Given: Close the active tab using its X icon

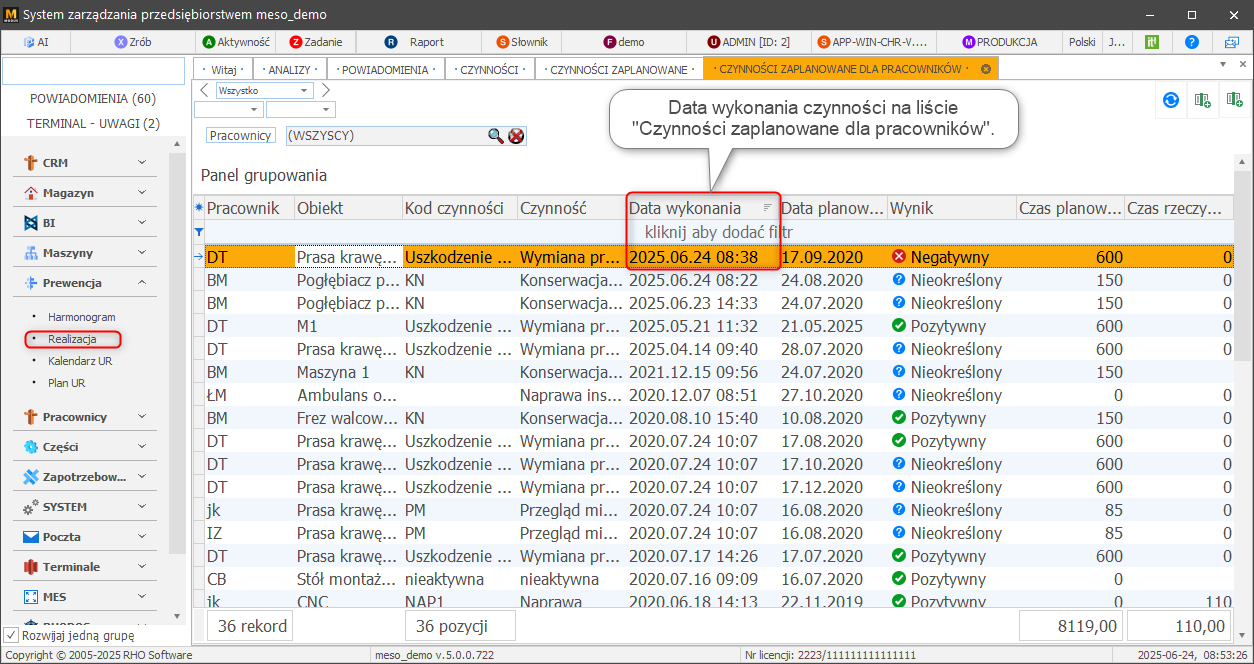Looking at the screenshot, I should [986, 69].
